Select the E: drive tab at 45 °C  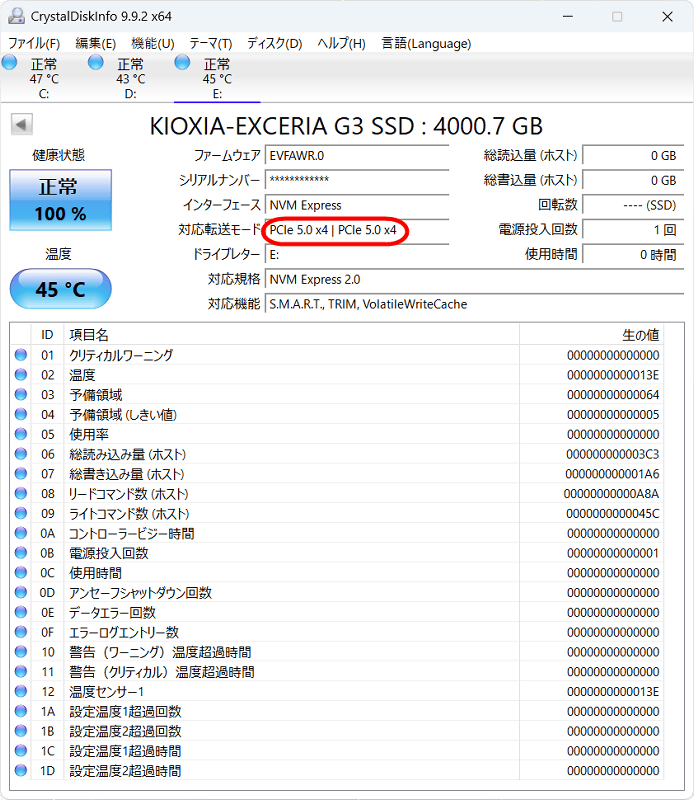coord(217,78)
